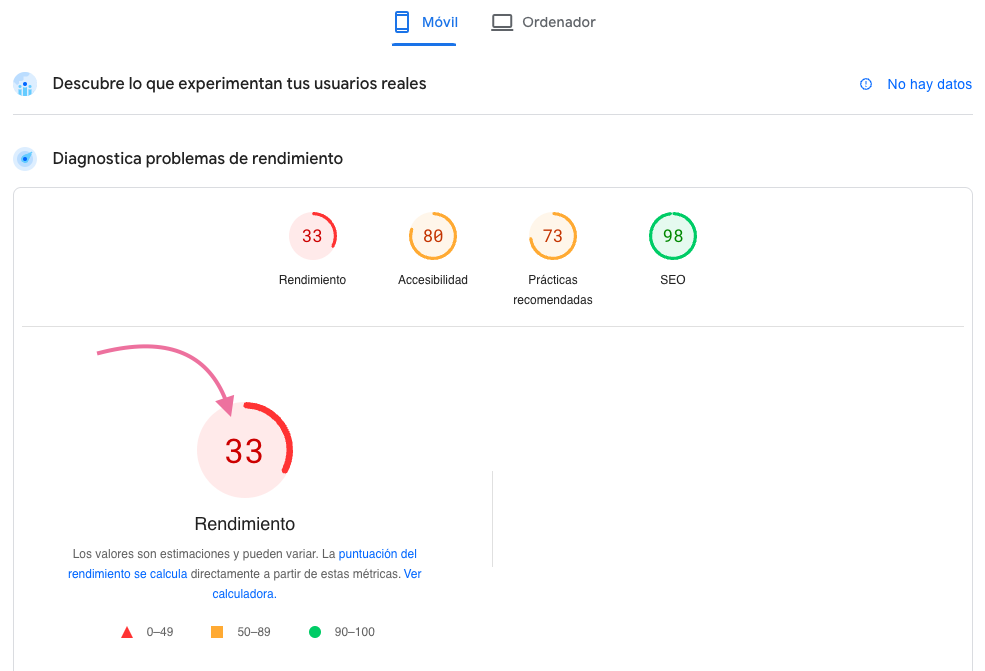Click the SEO gauge showing 98

click(672, 236)
